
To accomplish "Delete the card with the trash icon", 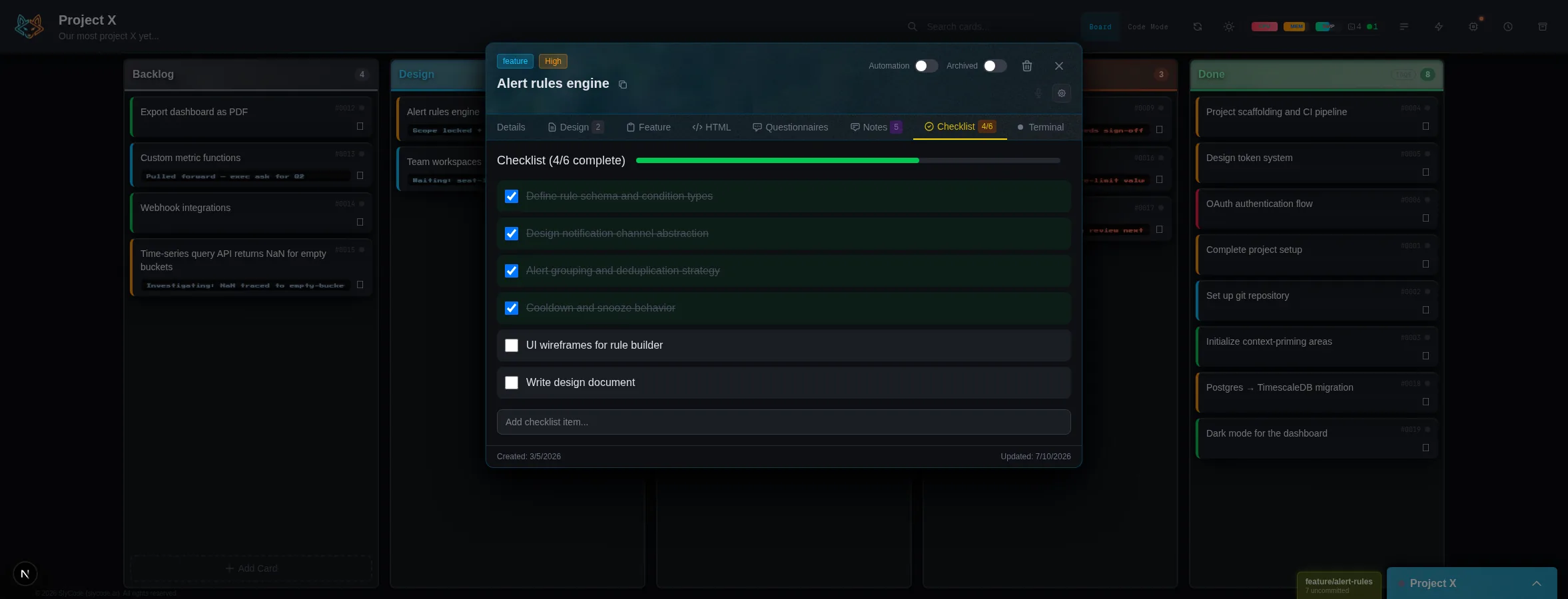I will pyautogui.click(x=1027, y=66).
